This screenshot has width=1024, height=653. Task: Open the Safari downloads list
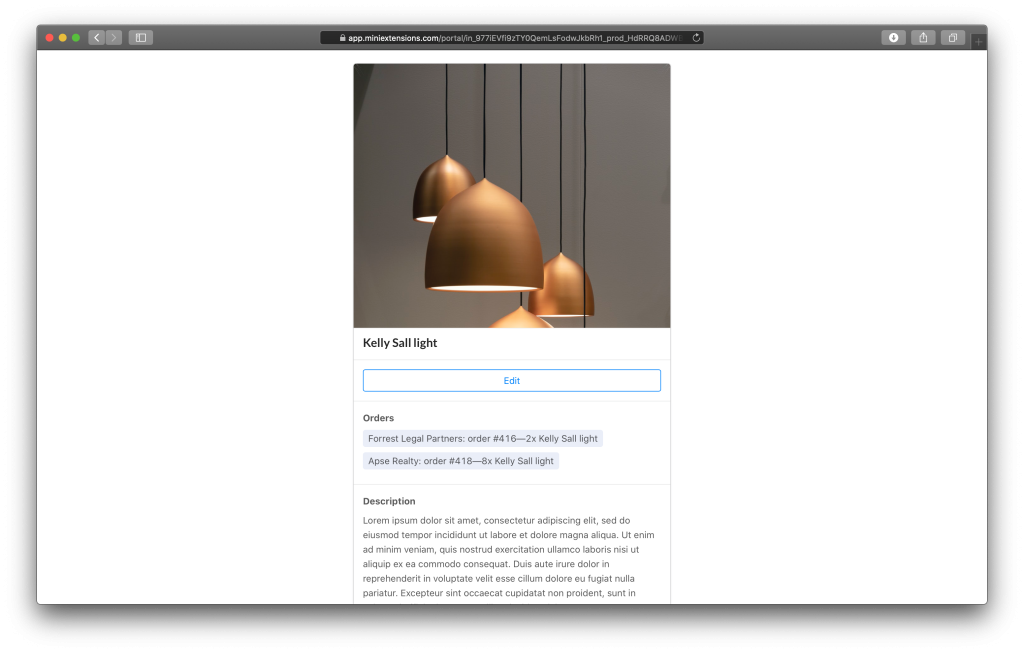pyautogui.click(x=893, y=38)
